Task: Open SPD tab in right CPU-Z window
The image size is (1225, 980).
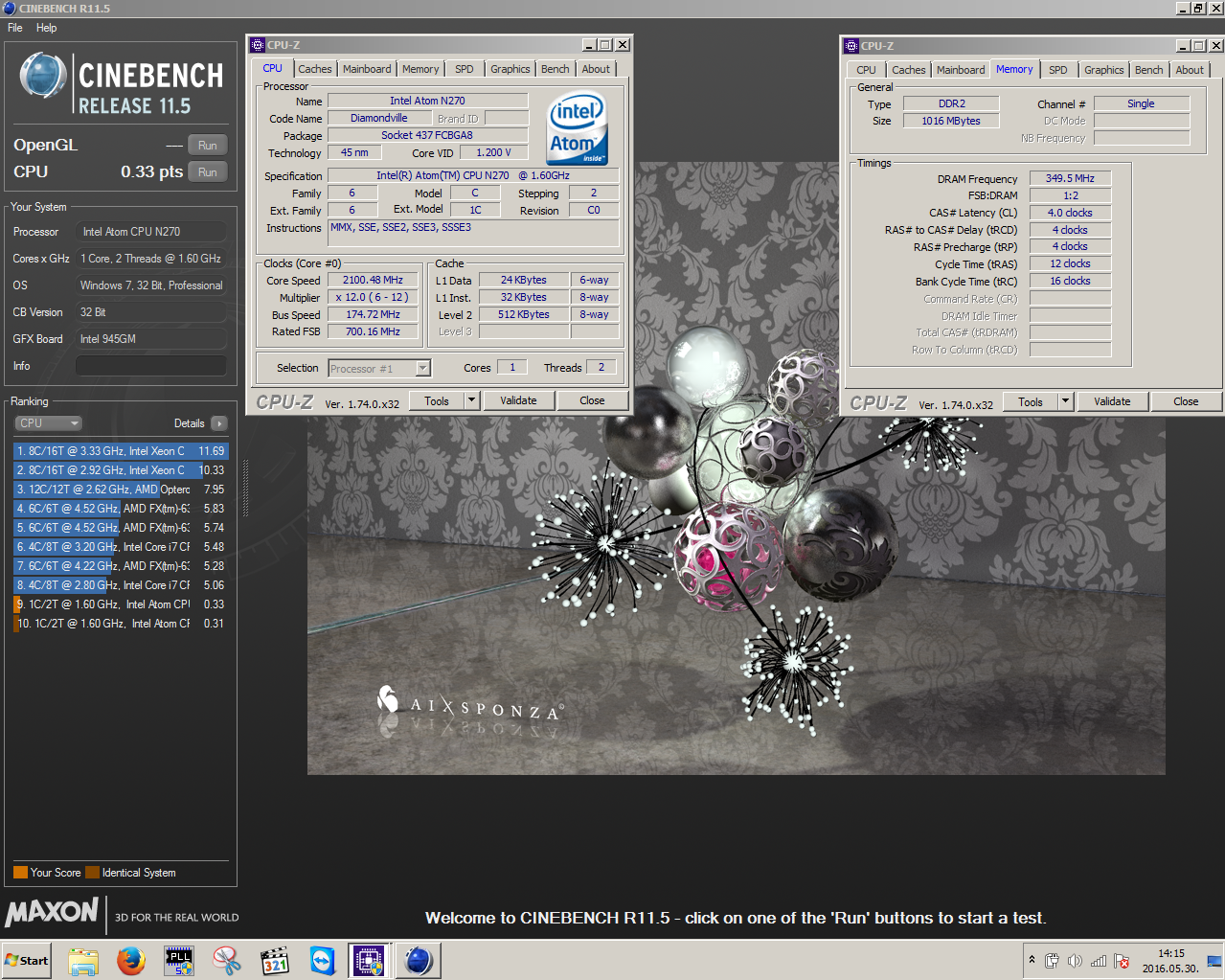Action: [1058, 70]
